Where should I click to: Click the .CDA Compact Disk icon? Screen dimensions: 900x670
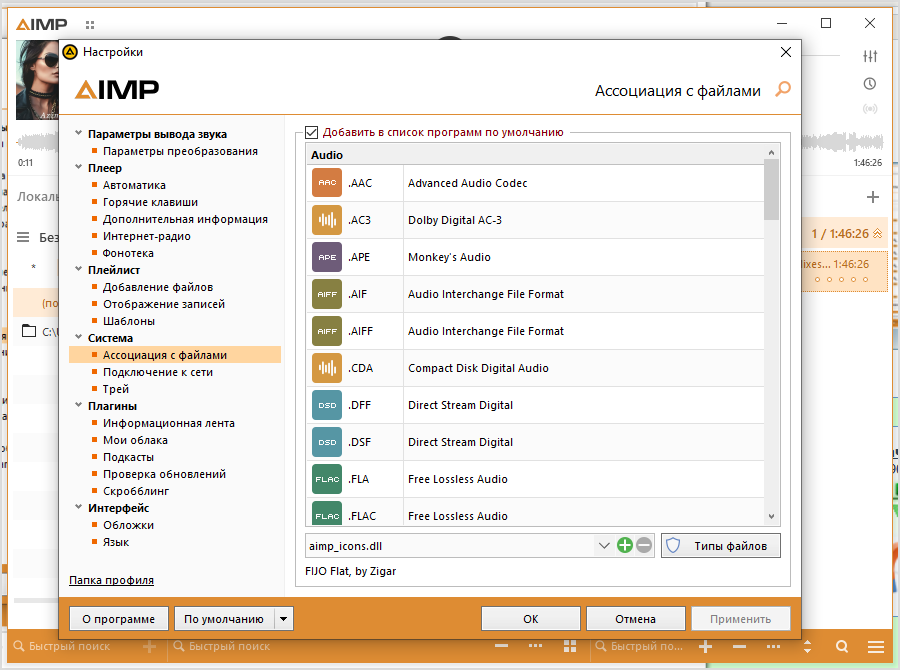point(327,368)
